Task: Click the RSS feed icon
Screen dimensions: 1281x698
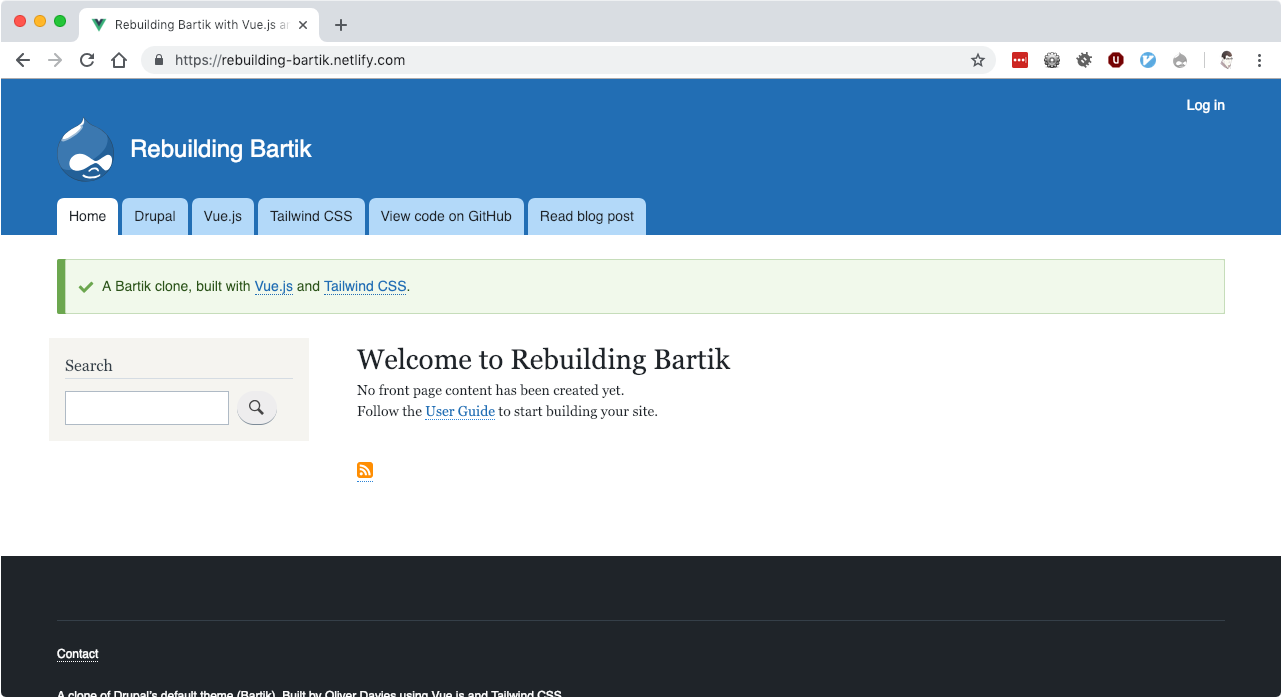Action: (x=365, y=470)
